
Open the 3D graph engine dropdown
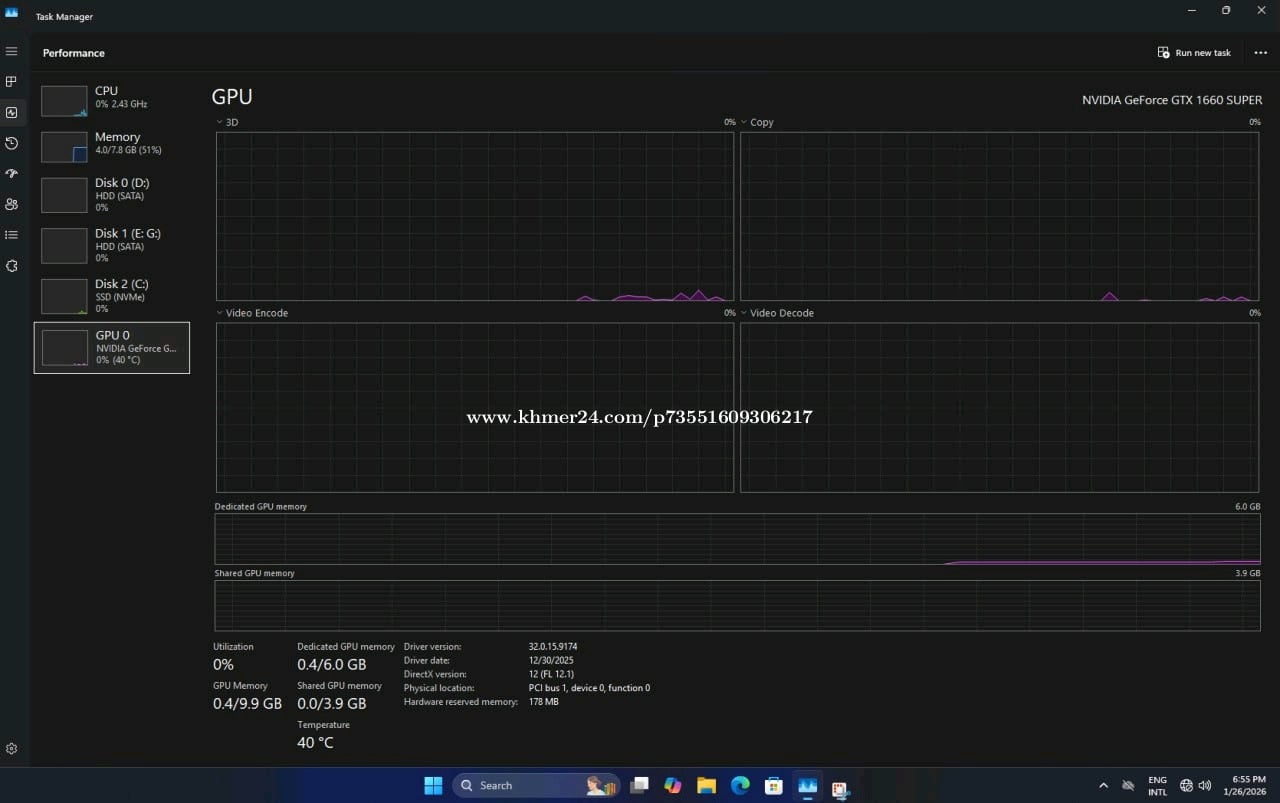coord(220,122)
